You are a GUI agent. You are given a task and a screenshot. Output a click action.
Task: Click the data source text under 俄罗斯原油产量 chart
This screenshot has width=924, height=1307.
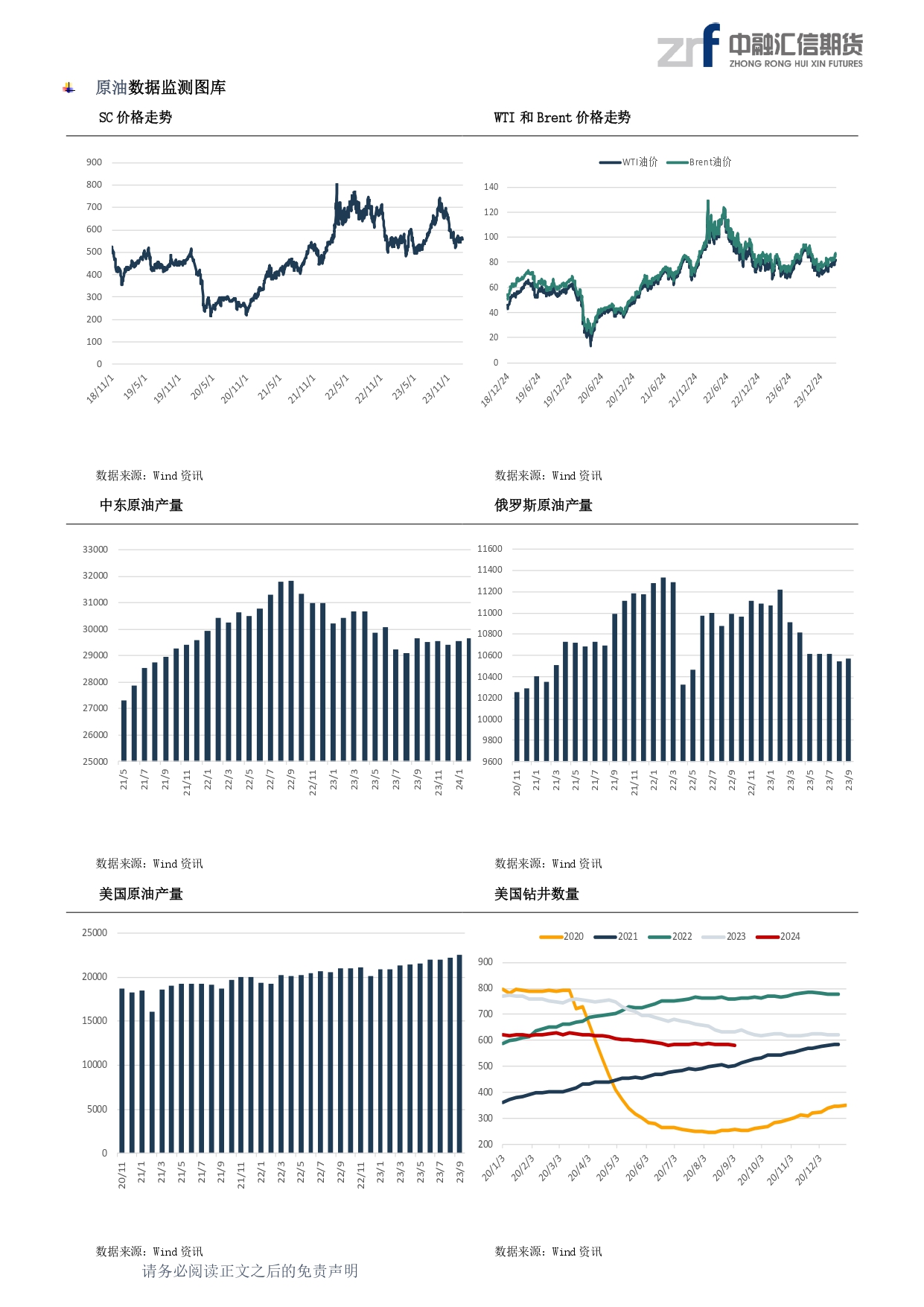click(x=549, y=864)
